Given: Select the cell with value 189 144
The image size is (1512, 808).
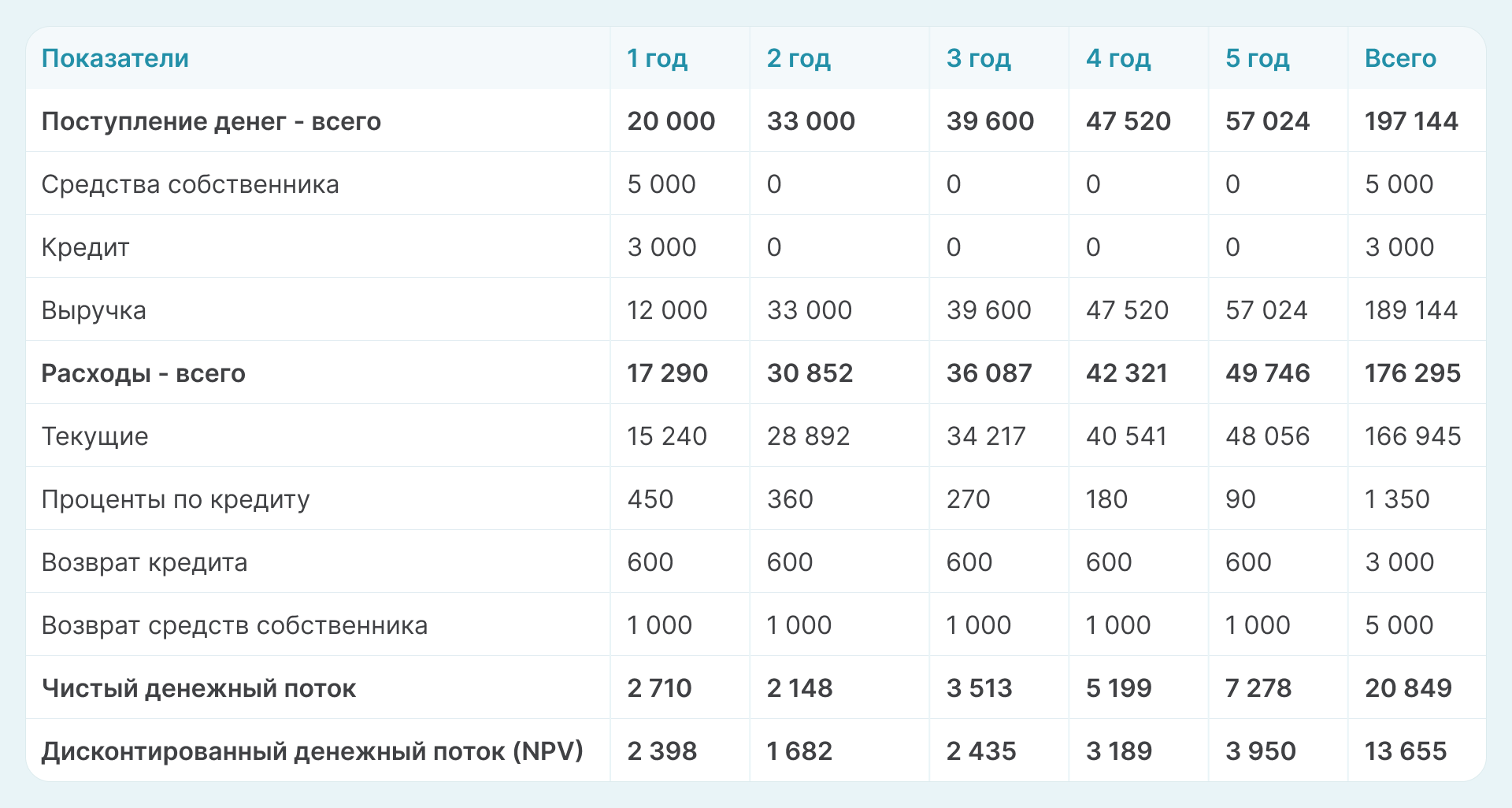Looking at the screenshot, I should pyautogui.click(x=1411, y=310).
